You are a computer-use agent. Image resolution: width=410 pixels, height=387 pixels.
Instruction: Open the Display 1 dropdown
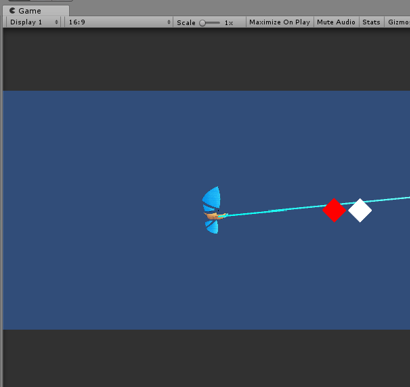pos(33,22)
